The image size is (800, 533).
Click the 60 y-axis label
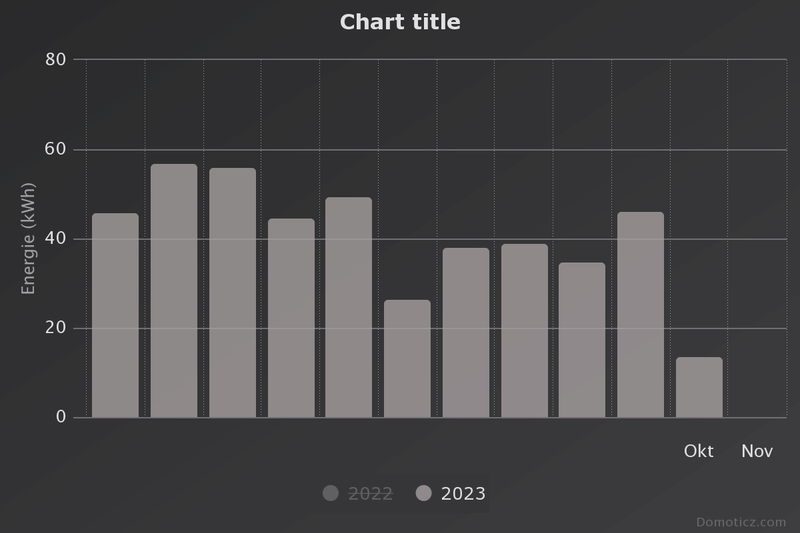[56, 149]
